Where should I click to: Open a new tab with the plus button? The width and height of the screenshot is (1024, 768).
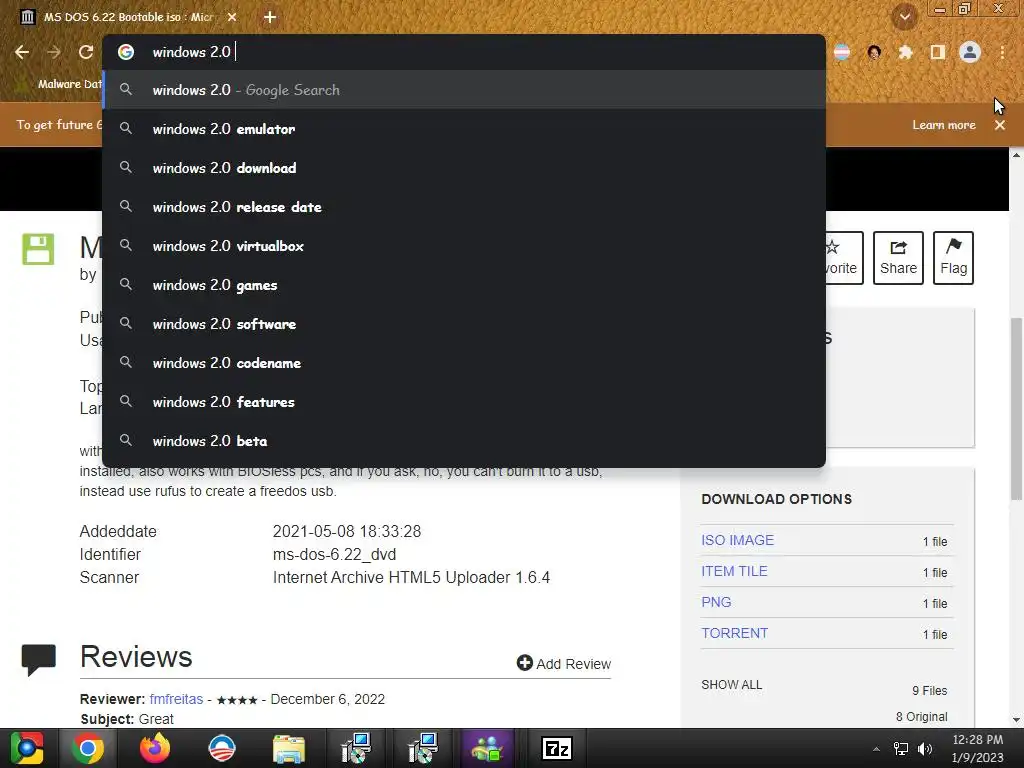coord(270,17)
